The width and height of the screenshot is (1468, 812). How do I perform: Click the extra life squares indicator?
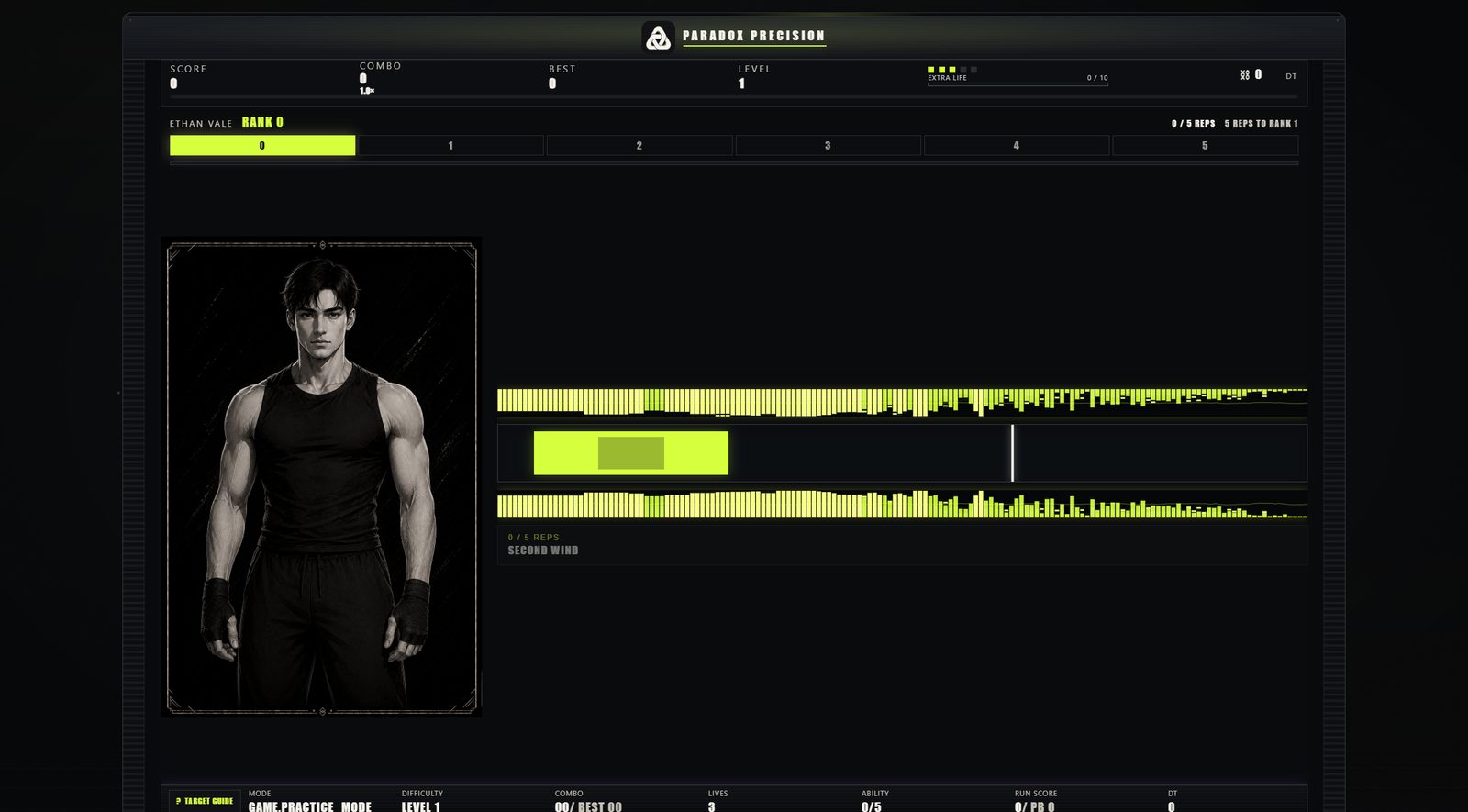coord(952,70)
